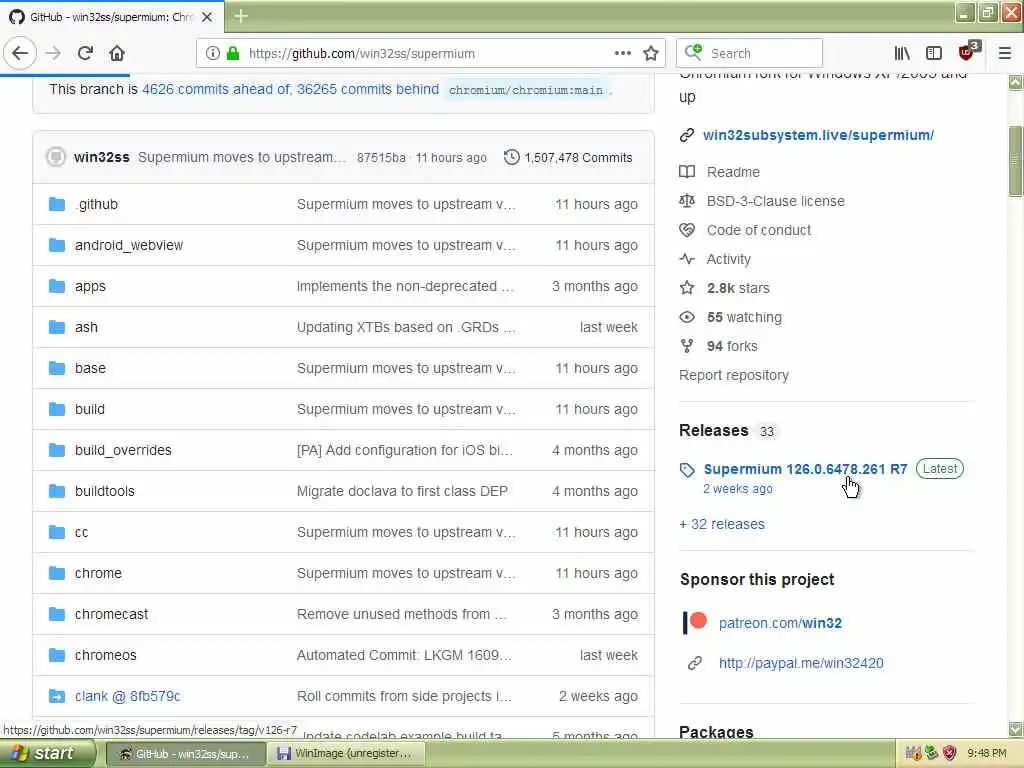Open the Library icon in toolbar

coord(902,54)
